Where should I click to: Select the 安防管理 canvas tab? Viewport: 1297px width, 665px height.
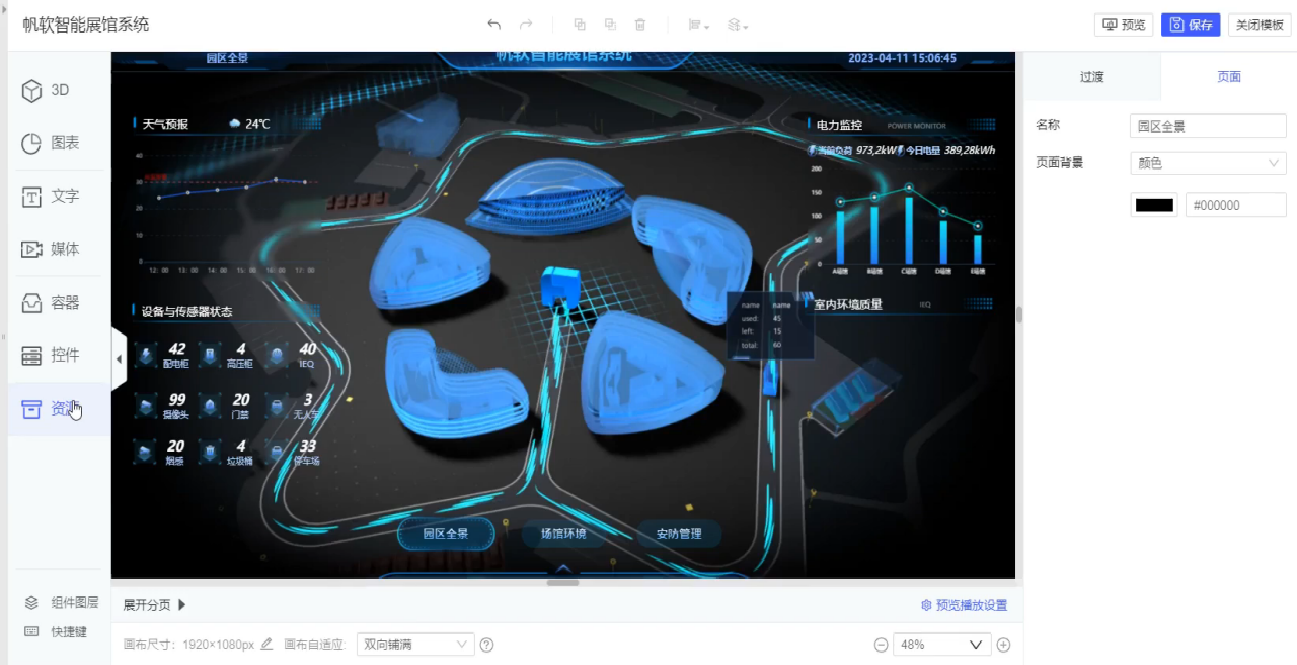tap(679, 534)
